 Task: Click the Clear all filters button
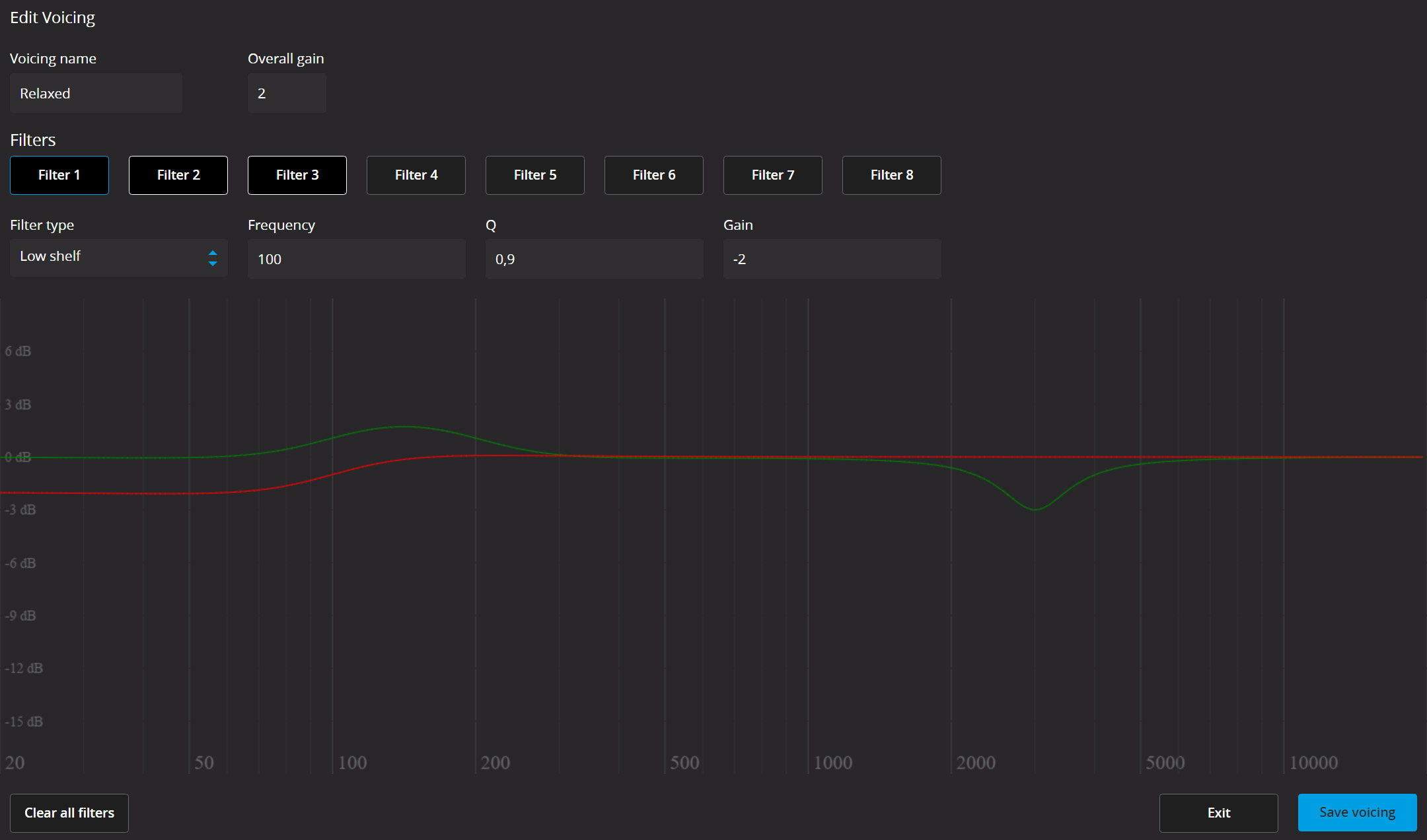(71, 812)
